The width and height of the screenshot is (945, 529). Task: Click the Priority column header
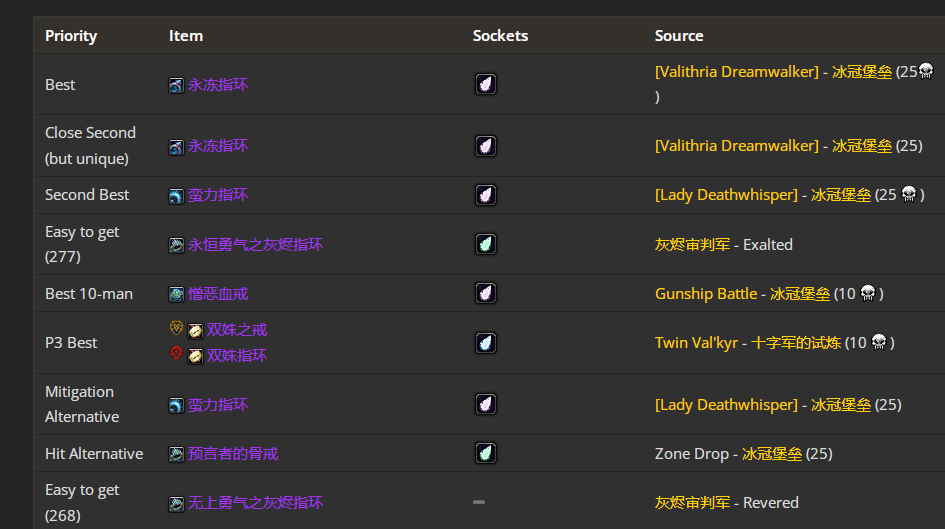[71, 36]
